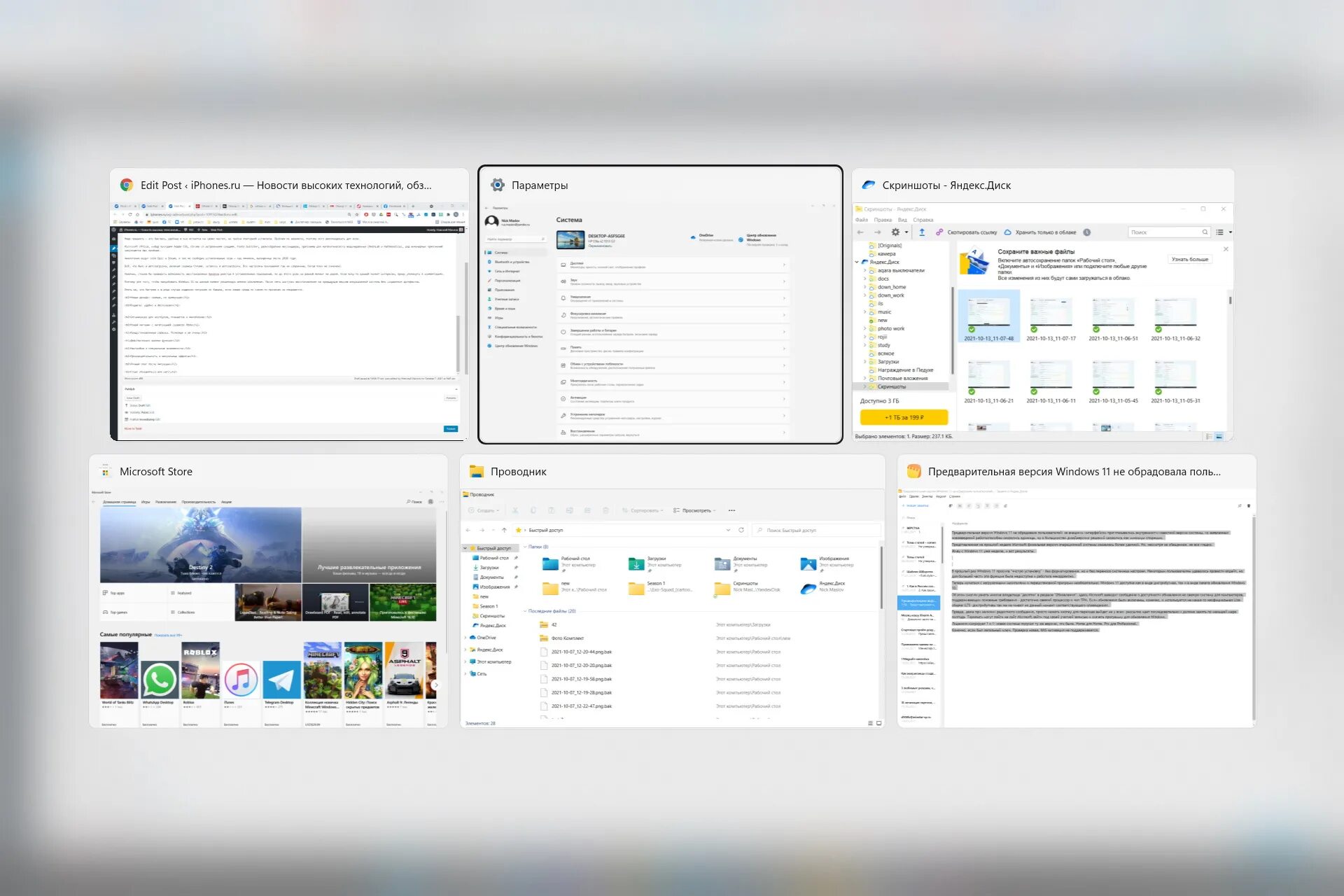Click the Узнать больше button
The image size is (1344, 896).
[1189, 260]
